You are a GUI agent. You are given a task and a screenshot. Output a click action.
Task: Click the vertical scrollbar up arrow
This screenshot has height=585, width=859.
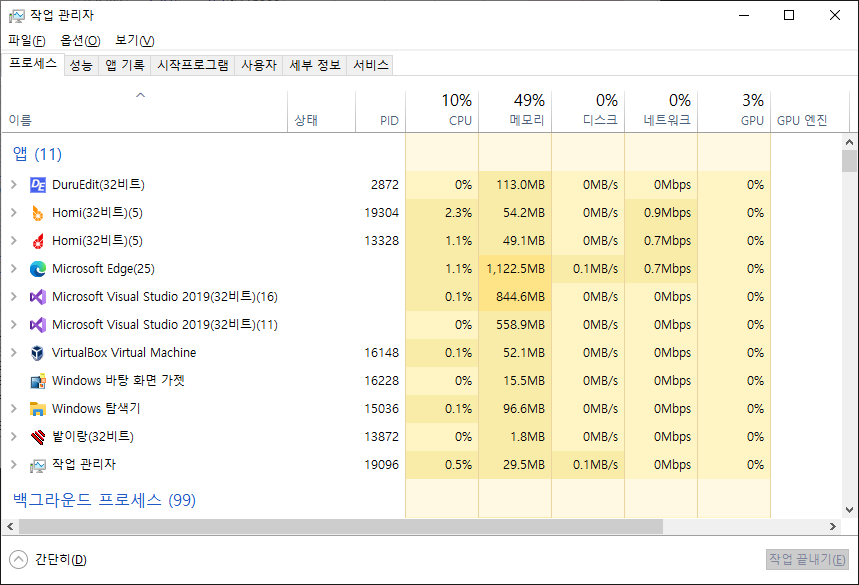(849, 142)
